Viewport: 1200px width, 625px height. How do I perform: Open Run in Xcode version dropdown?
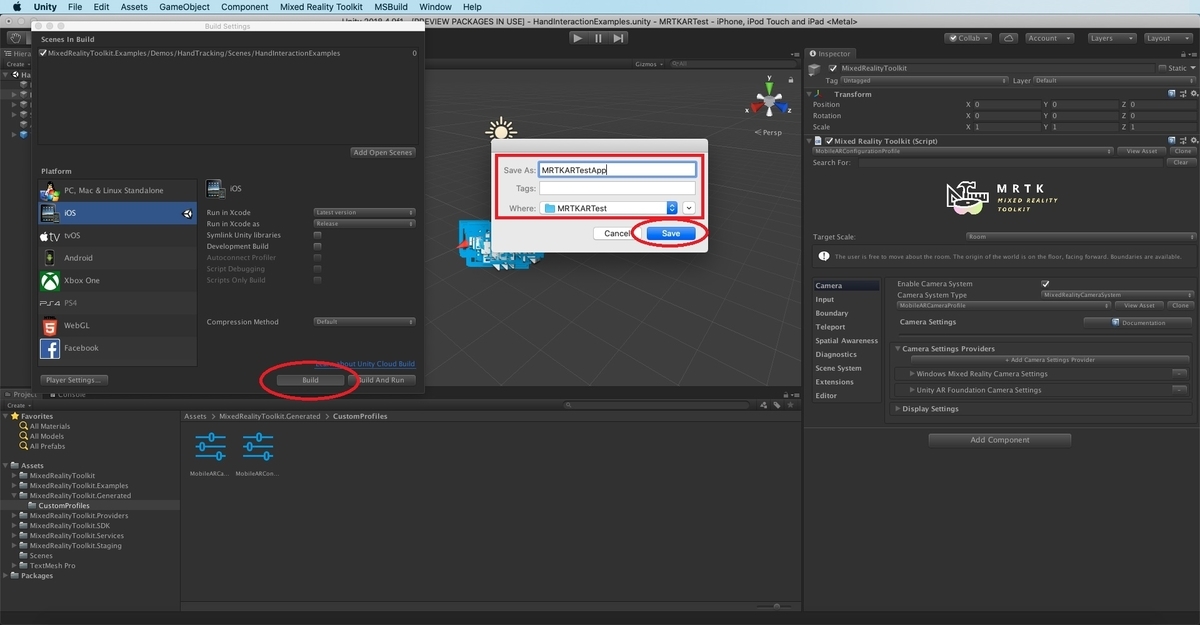(x=364, y=212)
